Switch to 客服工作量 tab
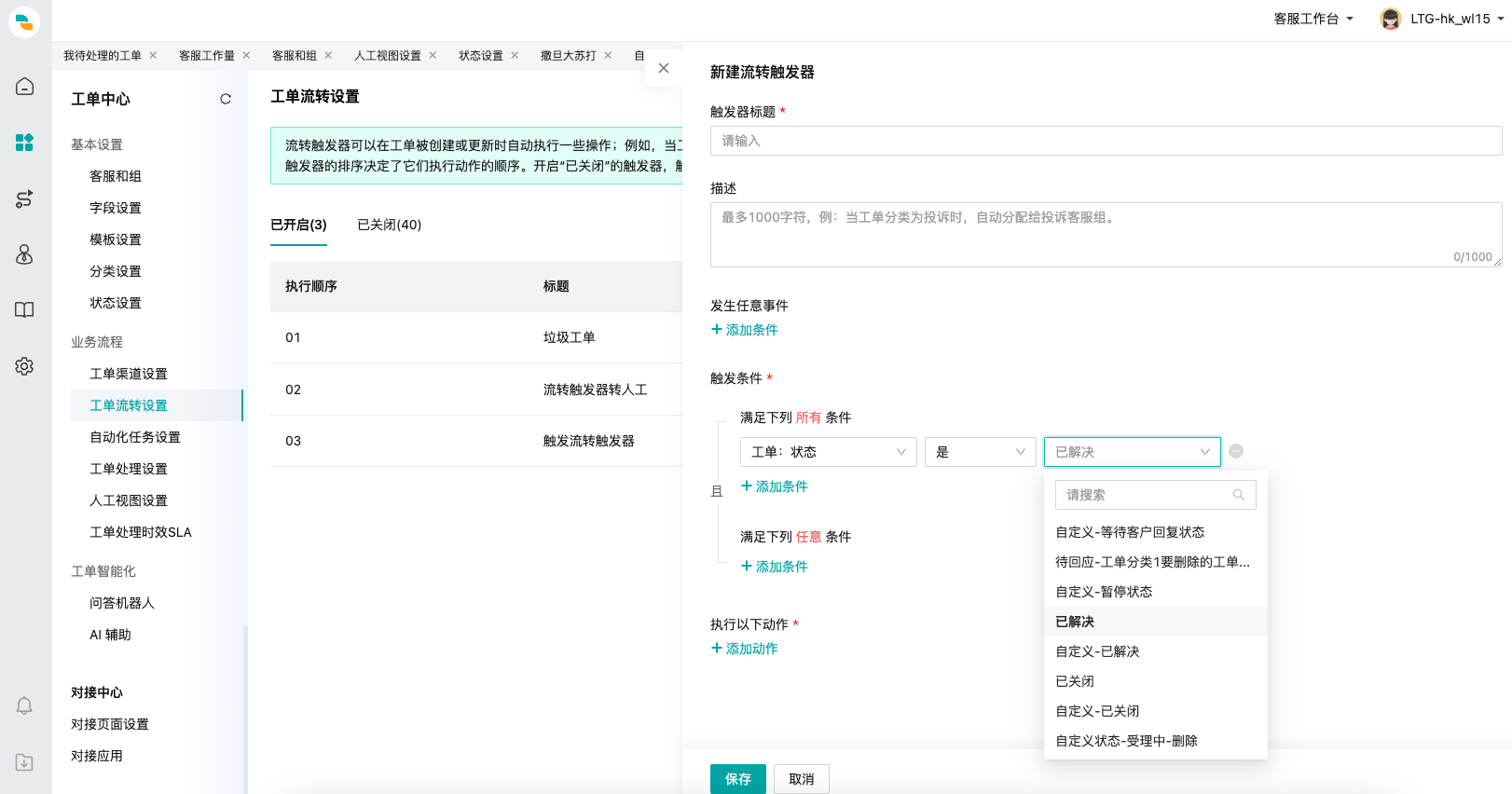Viewport: 1512px width, 794px height. [x=207, y=56]
